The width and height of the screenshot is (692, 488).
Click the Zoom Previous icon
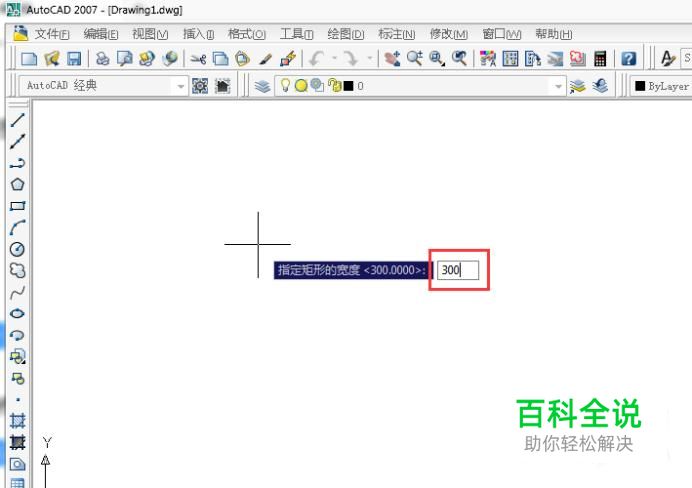459,58
